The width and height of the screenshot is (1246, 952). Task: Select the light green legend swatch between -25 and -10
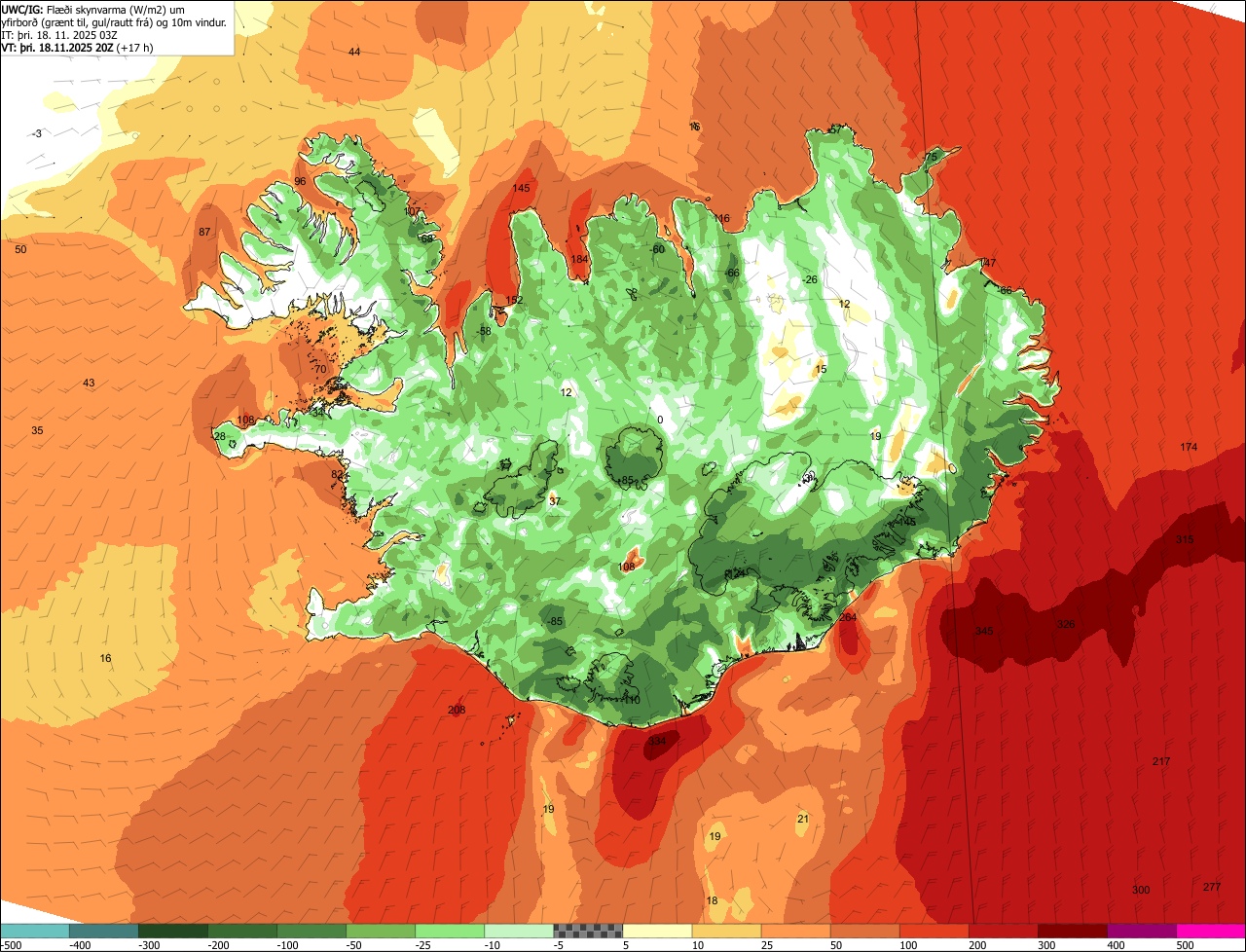450,931
